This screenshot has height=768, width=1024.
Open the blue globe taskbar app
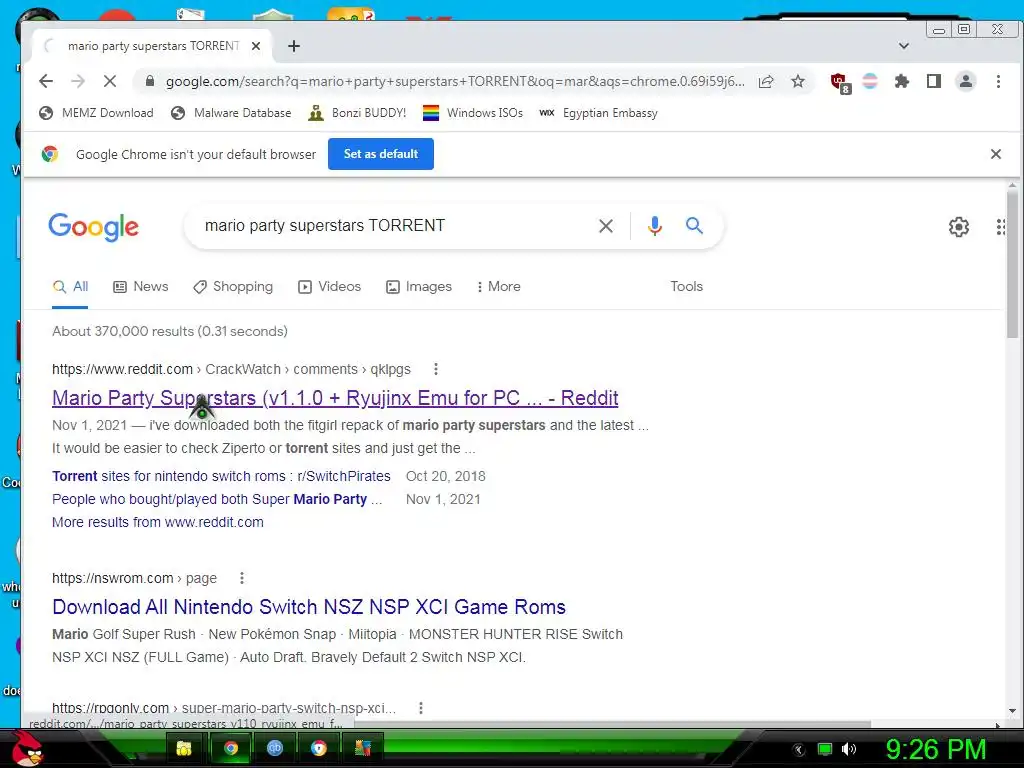click(274, 748)
